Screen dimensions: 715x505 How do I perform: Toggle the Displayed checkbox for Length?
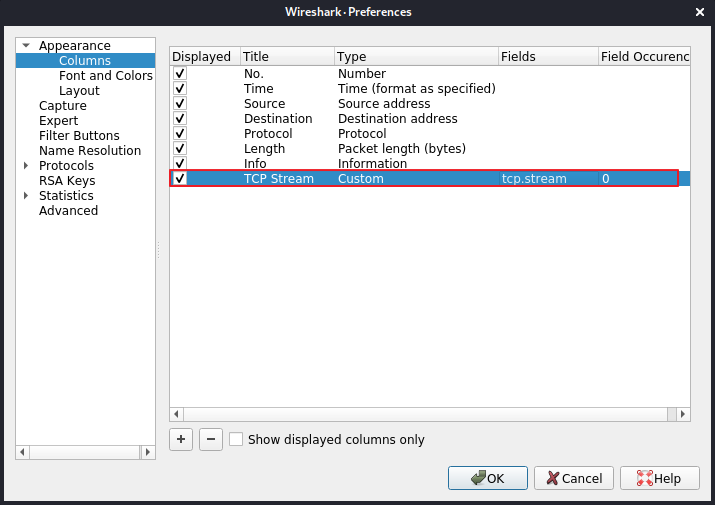click(x=180, y=148)
